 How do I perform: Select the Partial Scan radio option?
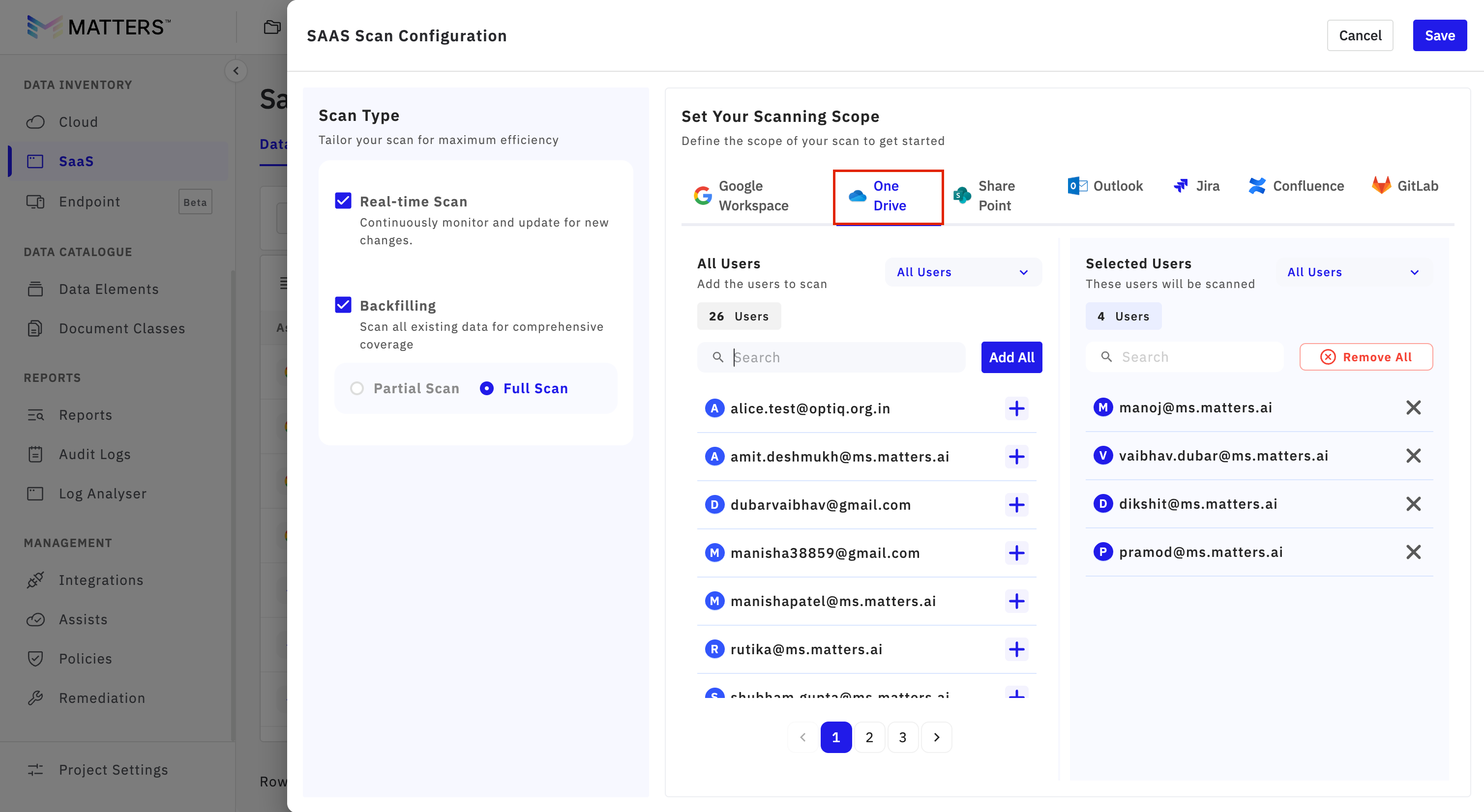point(357,389)
